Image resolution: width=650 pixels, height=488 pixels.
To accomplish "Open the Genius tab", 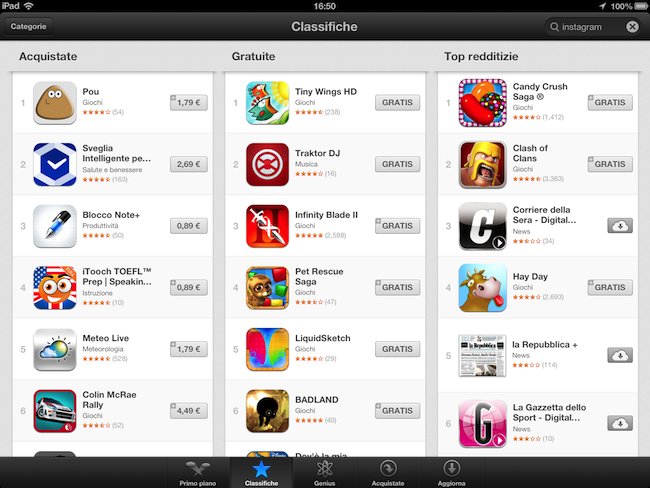I will [x=325, y=473].
